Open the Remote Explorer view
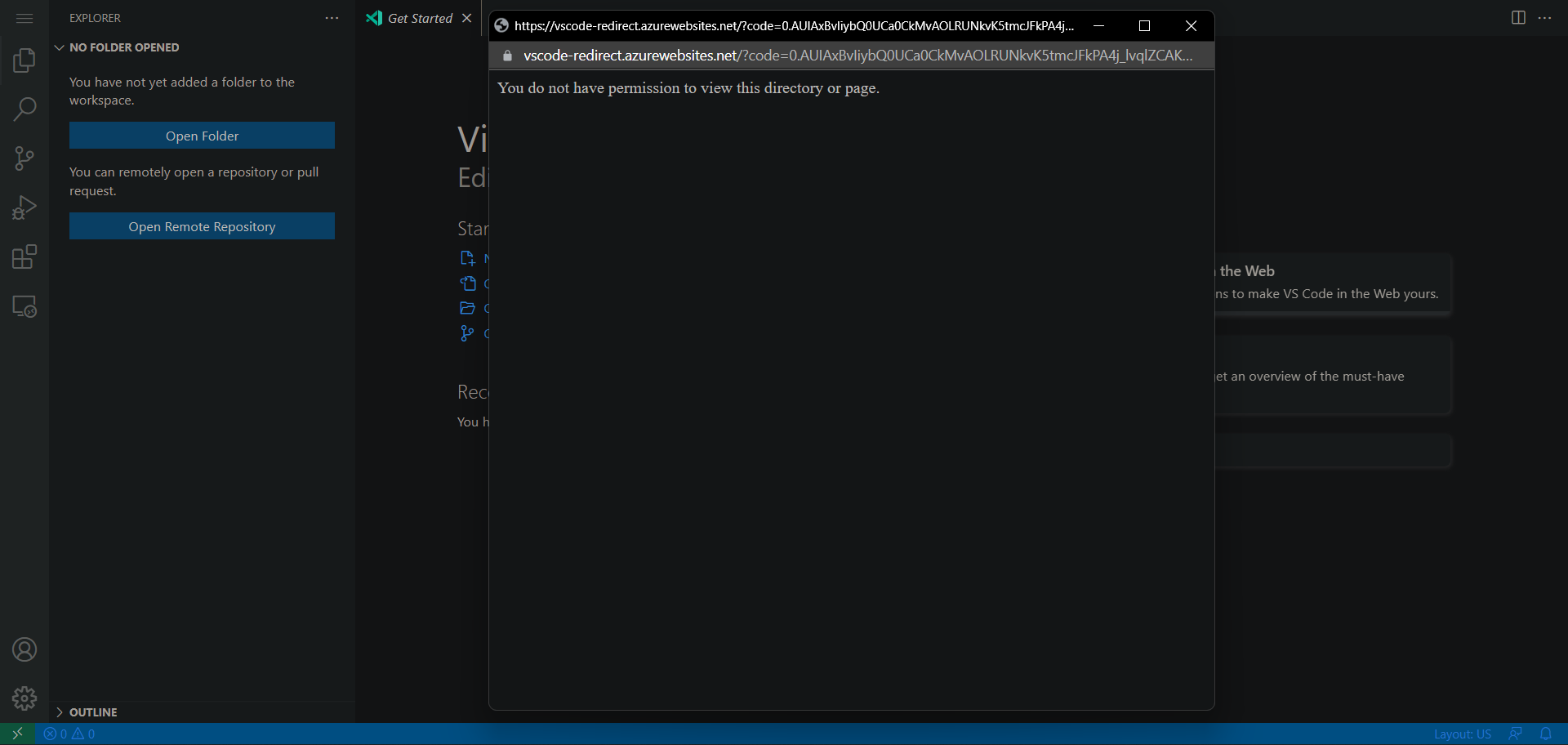Screen dimensions: 1568x745 click(x=24, y=306)
